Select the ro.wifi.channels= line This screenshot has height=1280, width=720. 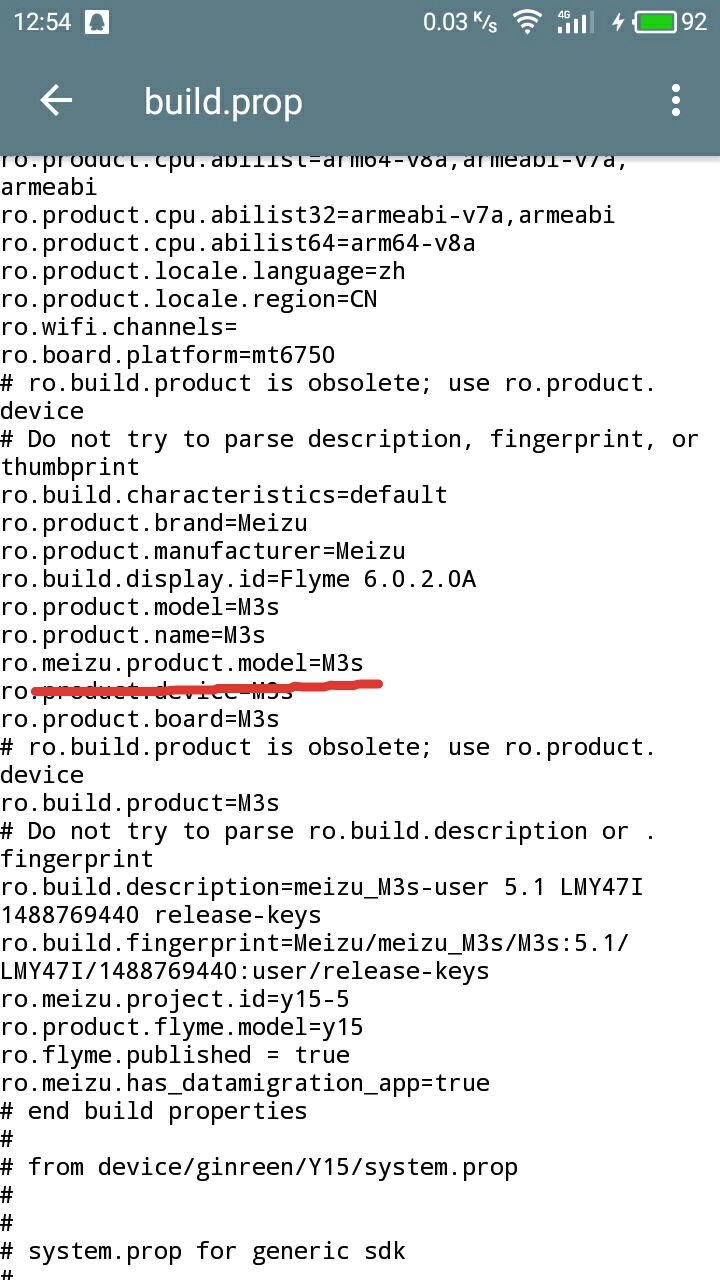pyautogui.click(x=119, y=327)
